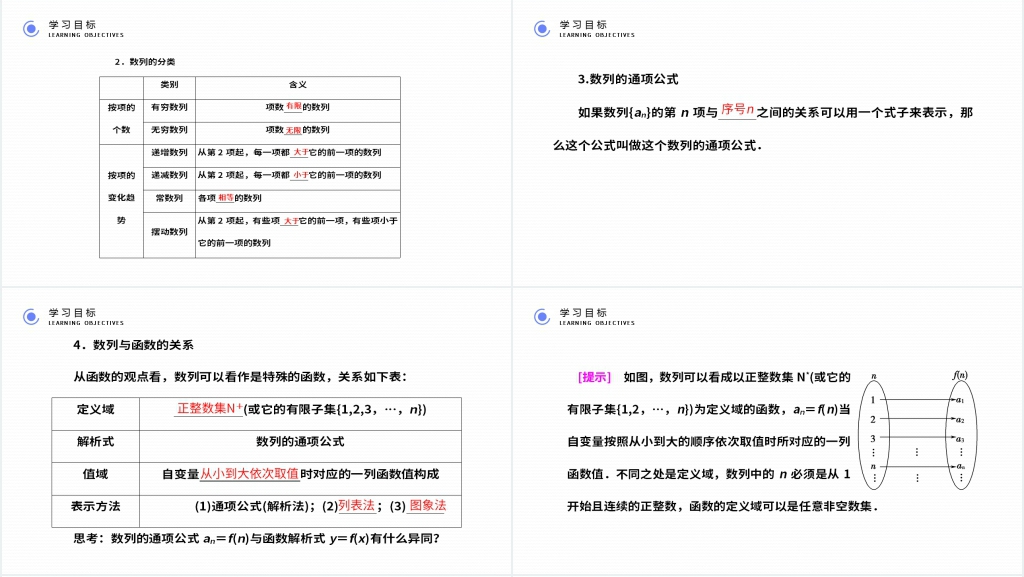Screen dimensions: 1024x577
Task: Click the 摆动数列 cell in the classification table
Action: 169,232
